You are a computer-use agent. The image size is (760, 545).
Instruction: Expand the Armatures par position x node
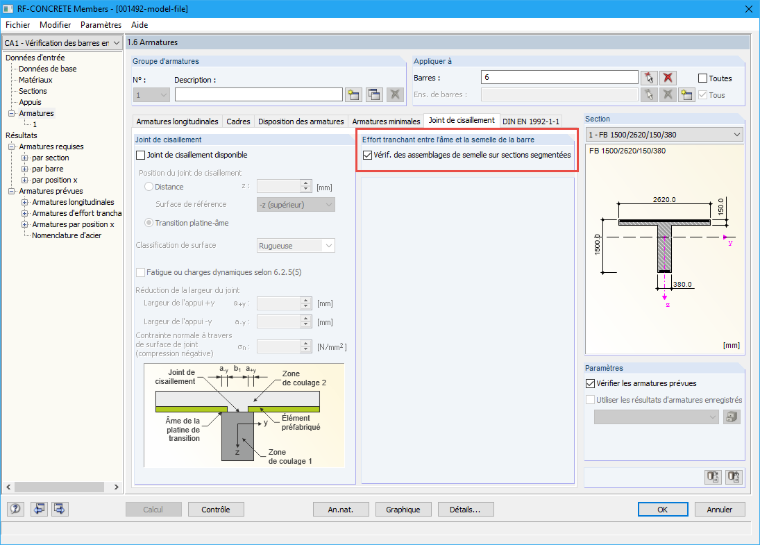tap(24, 224)
